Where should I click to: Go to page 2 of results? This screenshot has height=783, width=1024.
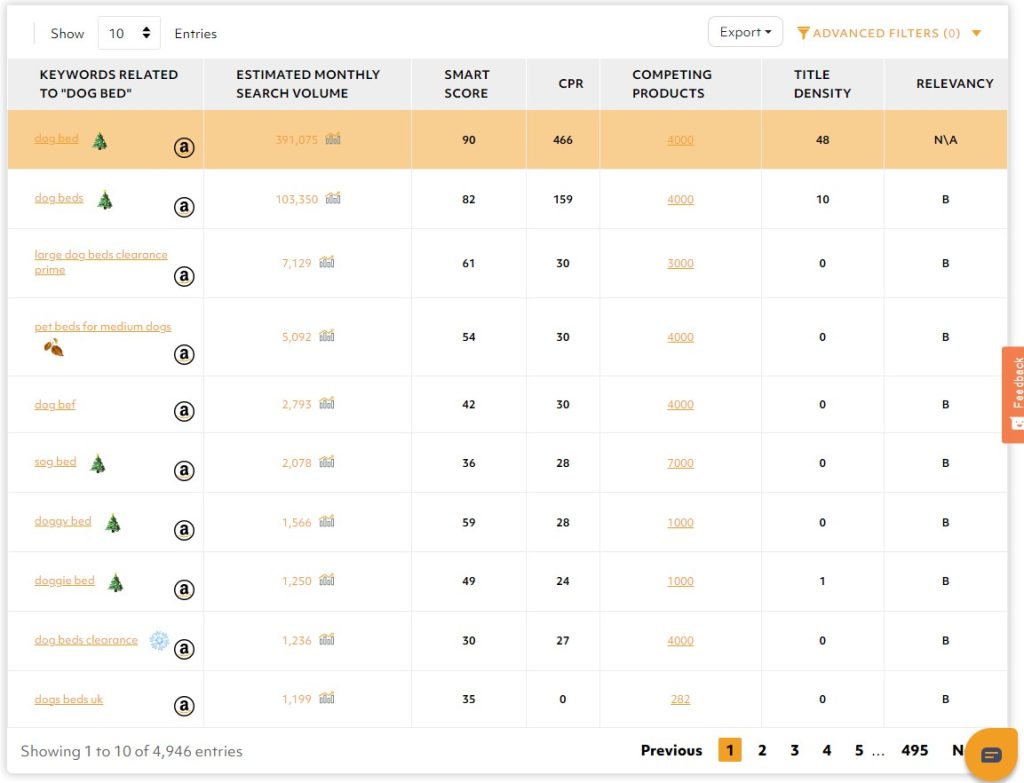coord(762,750)
